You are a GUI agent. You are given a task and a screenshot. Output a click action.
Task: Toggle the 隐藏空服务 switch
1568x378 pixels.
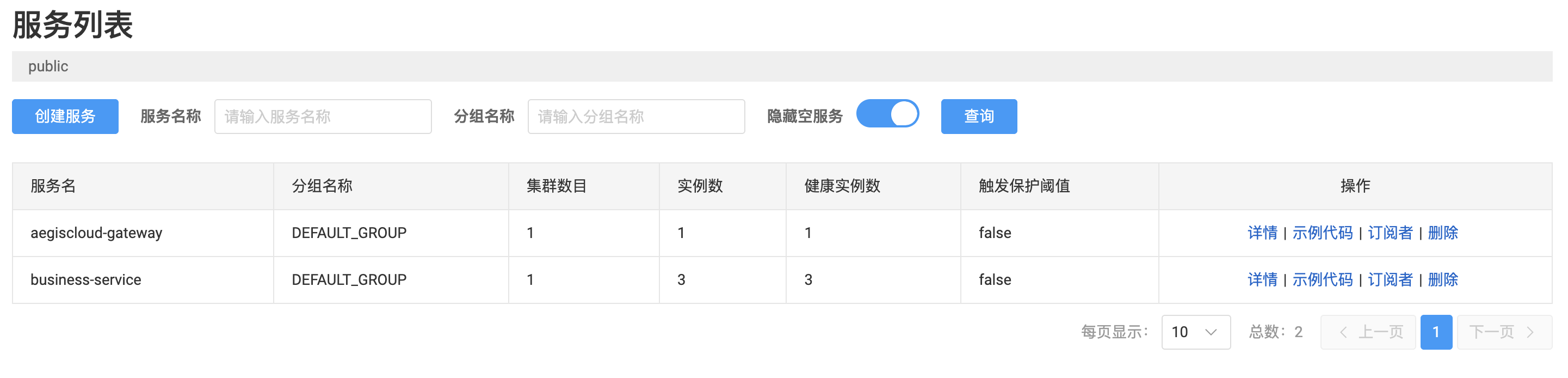coord(887,114)
